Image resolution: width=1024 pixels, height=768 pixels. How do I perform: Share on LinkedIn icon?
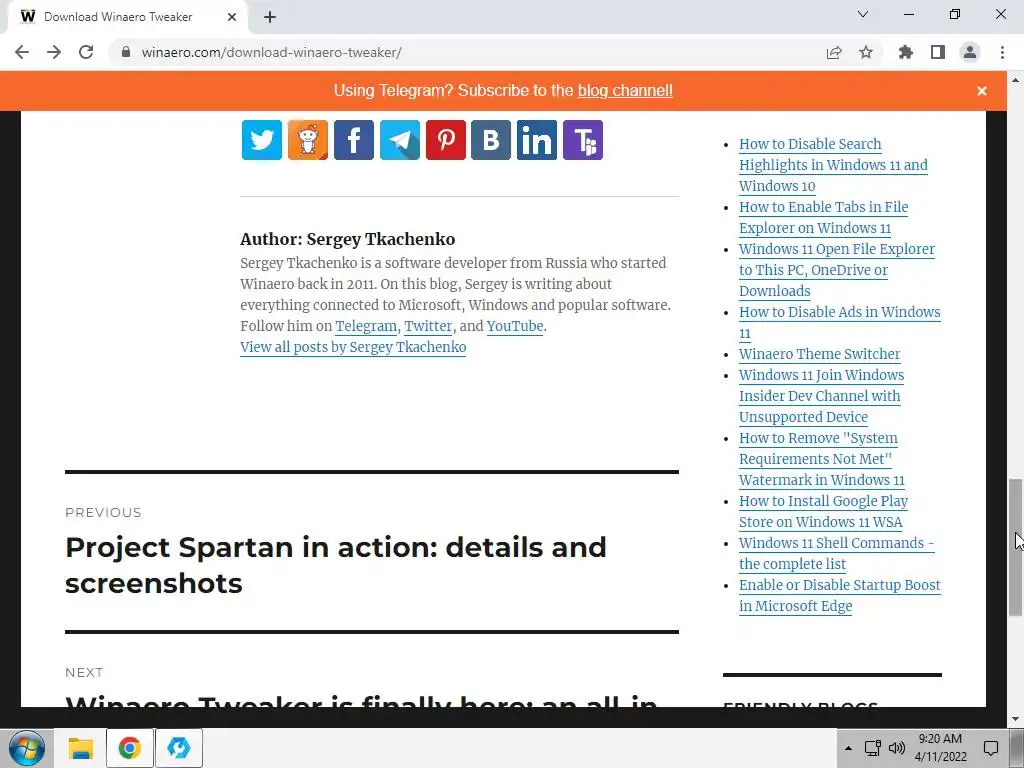coord(537,140)
